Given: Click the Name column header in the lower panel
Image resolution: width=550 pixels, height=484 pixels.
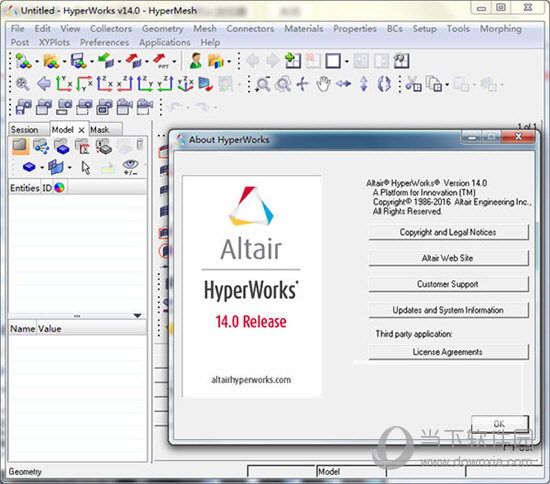Looking at the screenshot, I should point(22,329).
